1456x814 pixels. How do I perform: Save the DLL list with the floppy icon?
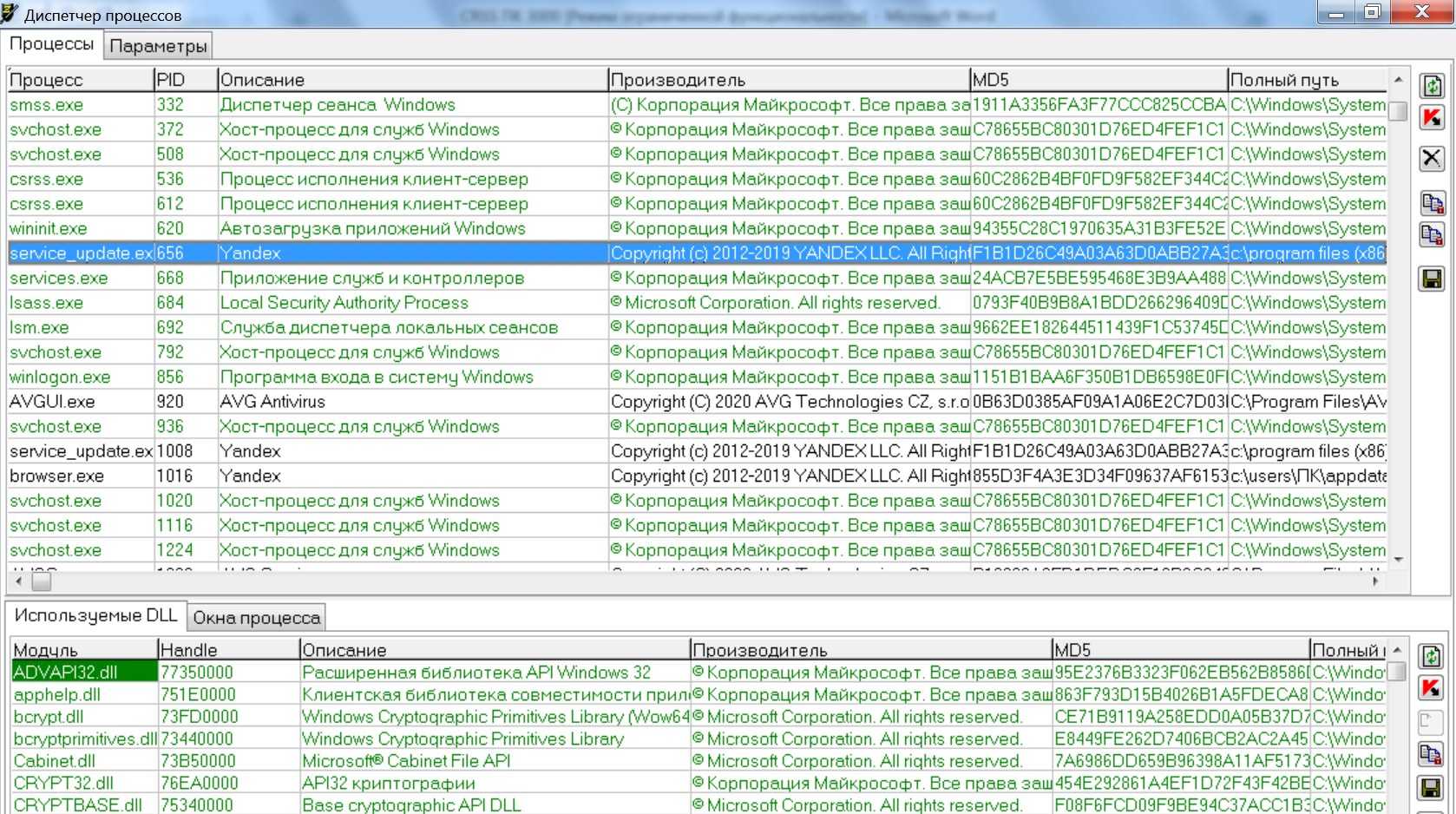click(1430, 788)
